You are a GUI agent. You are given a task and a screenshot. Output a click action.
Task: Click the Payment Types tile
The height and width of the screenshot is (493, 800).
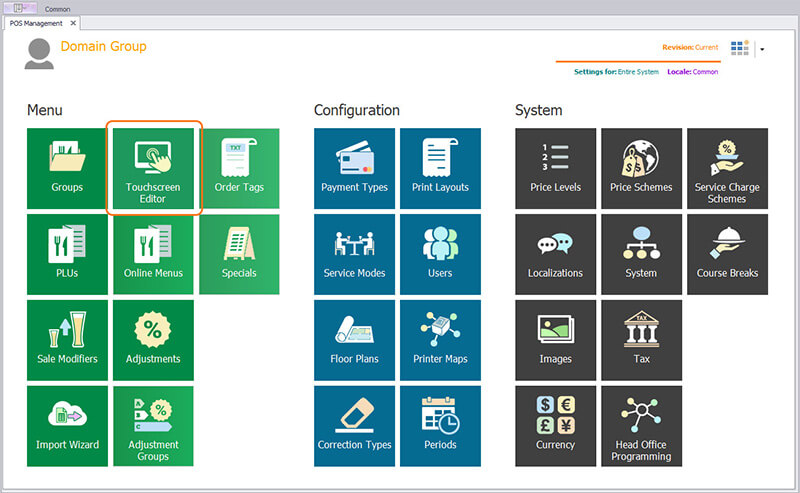354,168
